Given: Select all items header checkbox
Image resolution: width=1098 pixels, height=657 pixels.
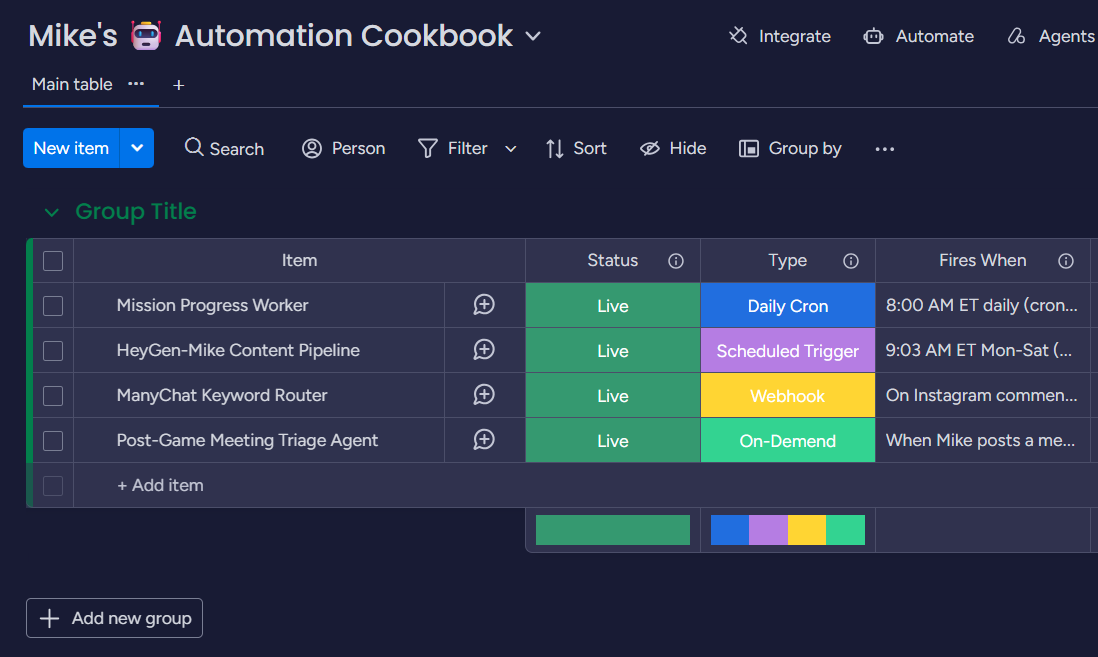Looking at the screenshot, I should click(x=53, y=261).
